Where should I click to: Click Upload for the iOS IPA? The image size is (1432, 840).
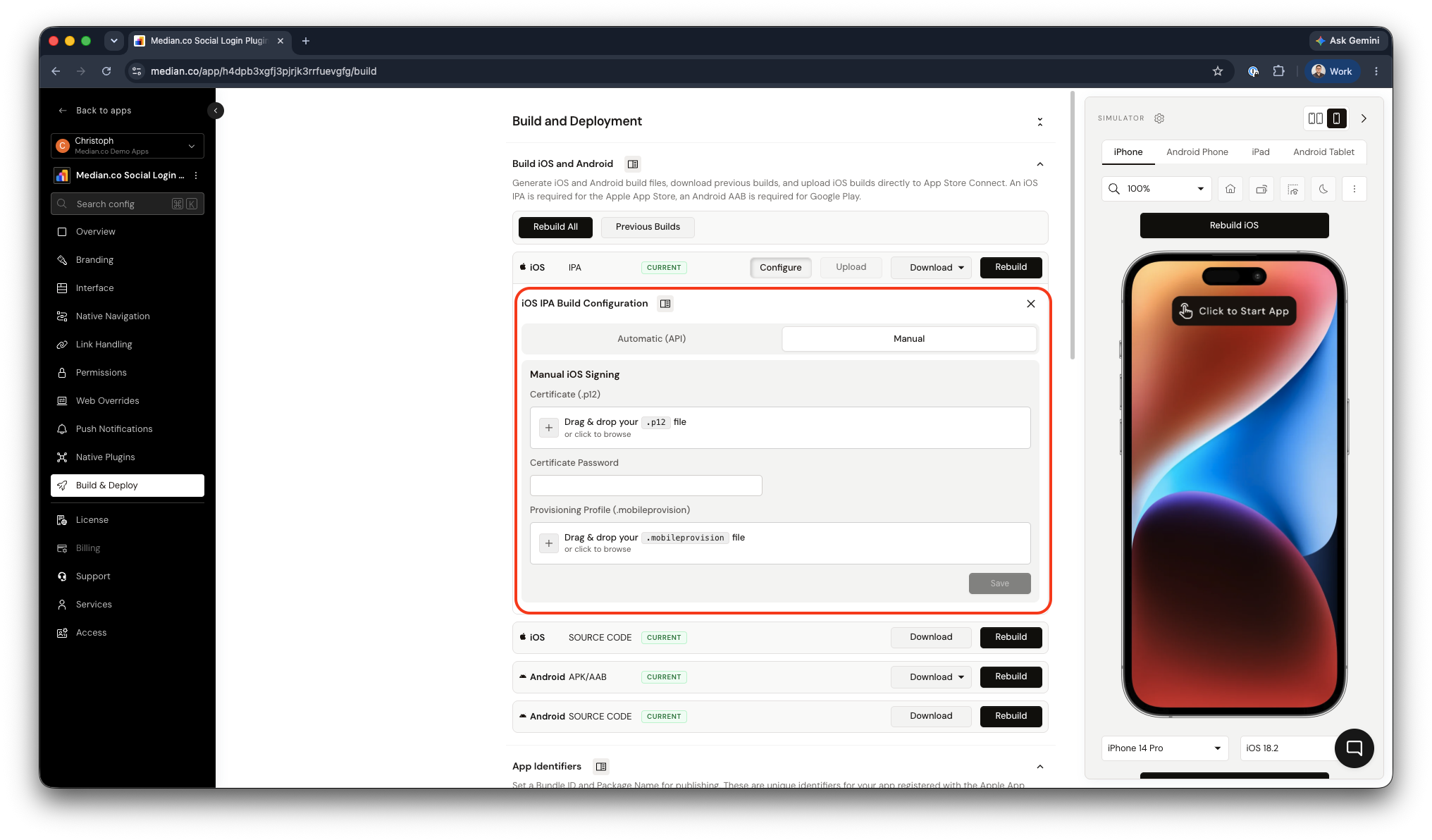pyautogui.click(x=851, y=267)
